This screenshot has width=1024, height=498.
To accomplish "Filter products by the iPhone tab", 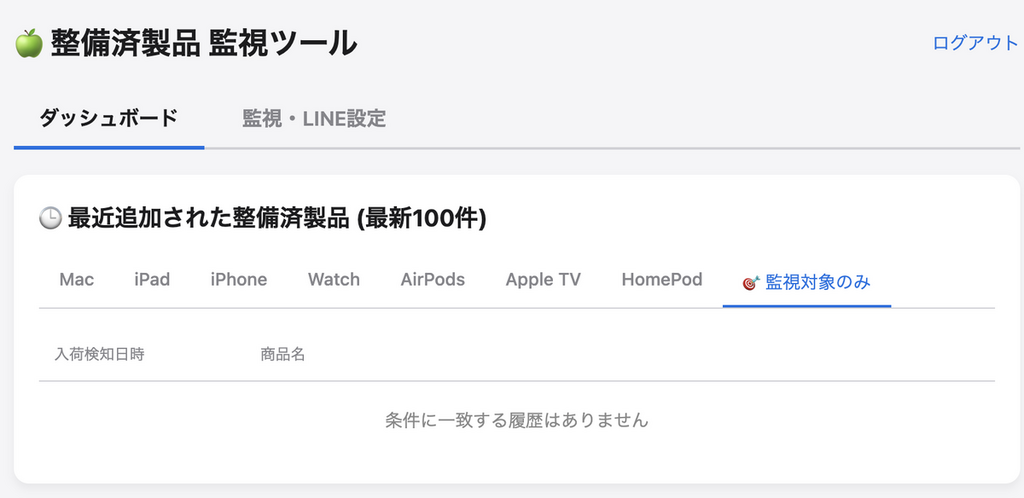I will (x=238, y=280).
